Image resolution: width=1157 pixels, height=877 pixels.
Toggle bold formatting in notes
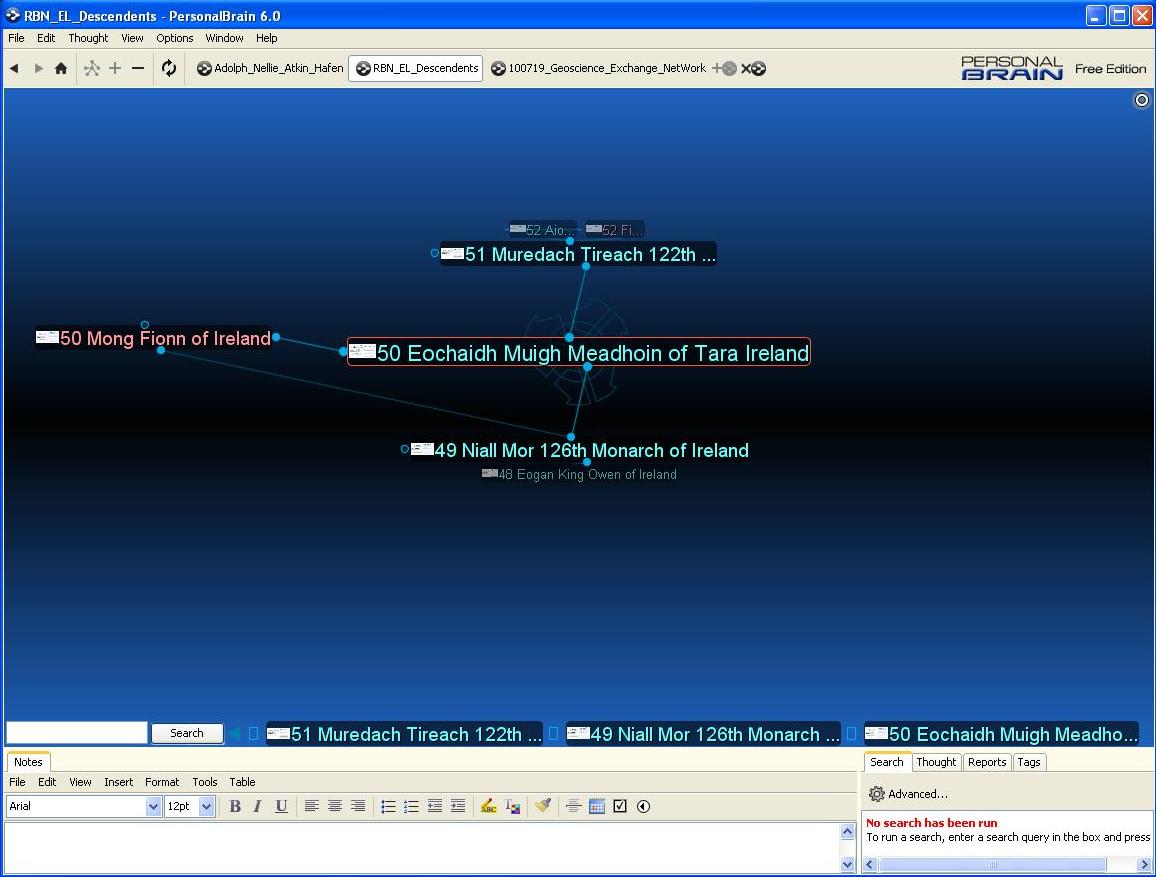pyautogui.click(x=235, y=806)
